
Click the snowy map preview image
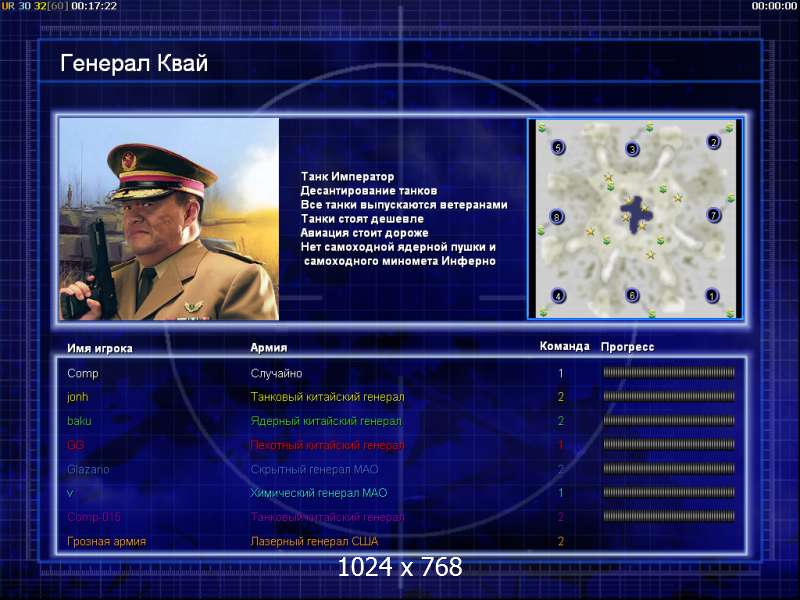point(635,219)
